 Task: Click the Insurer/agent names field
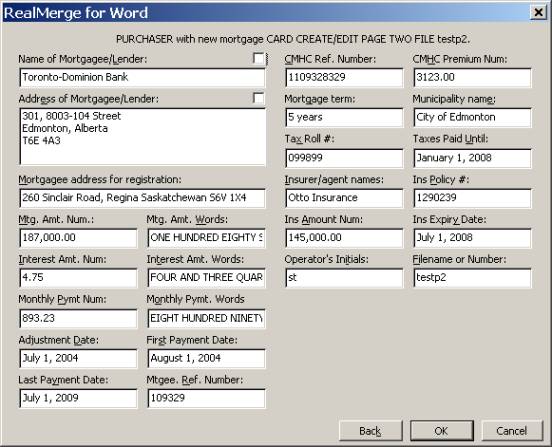point(344,198)
